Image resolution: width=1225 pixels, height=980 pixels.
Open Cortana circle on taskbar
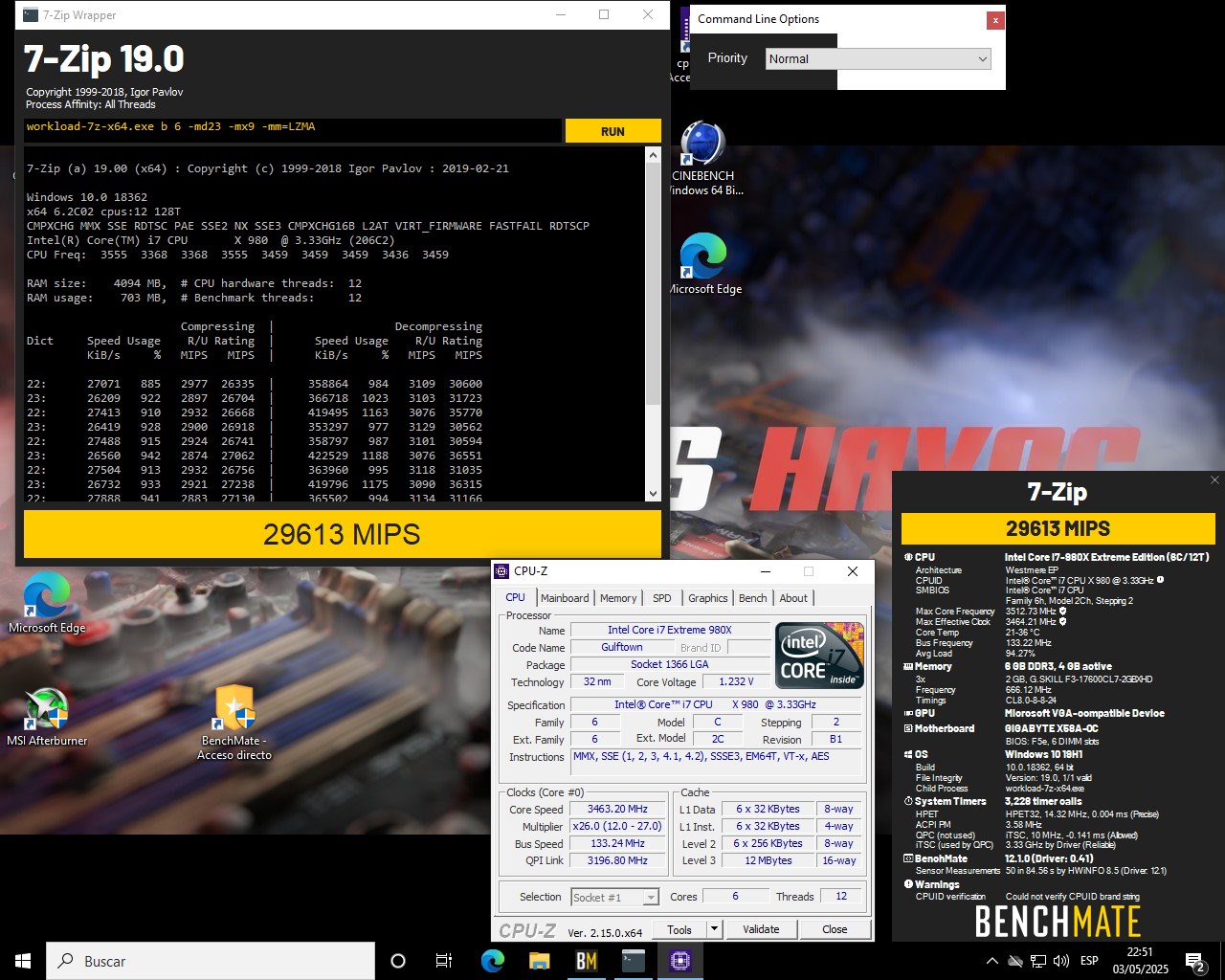click(398, 961)
